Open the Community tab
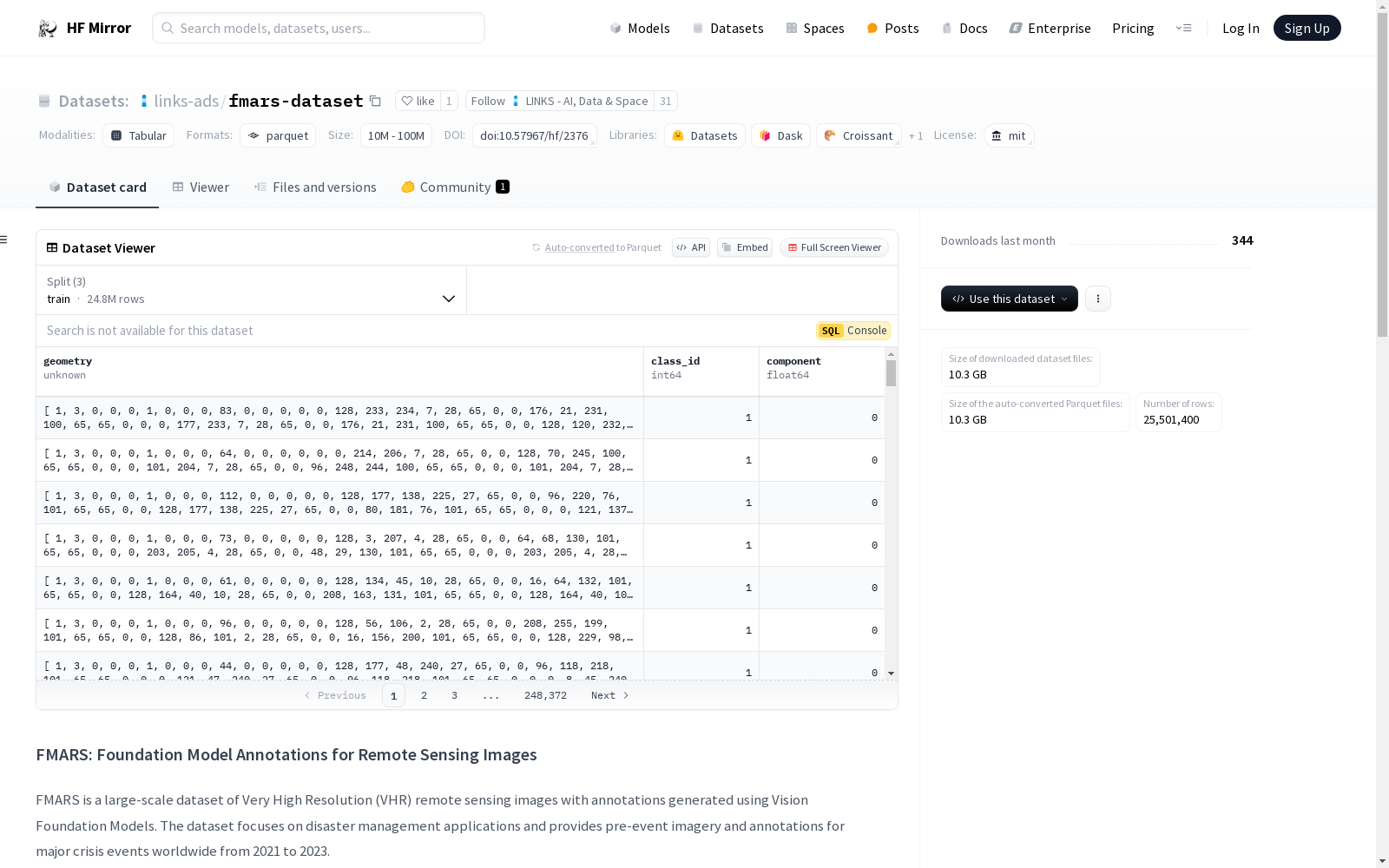Screen dimensions: 1389x868 click(x=455, y=187)
